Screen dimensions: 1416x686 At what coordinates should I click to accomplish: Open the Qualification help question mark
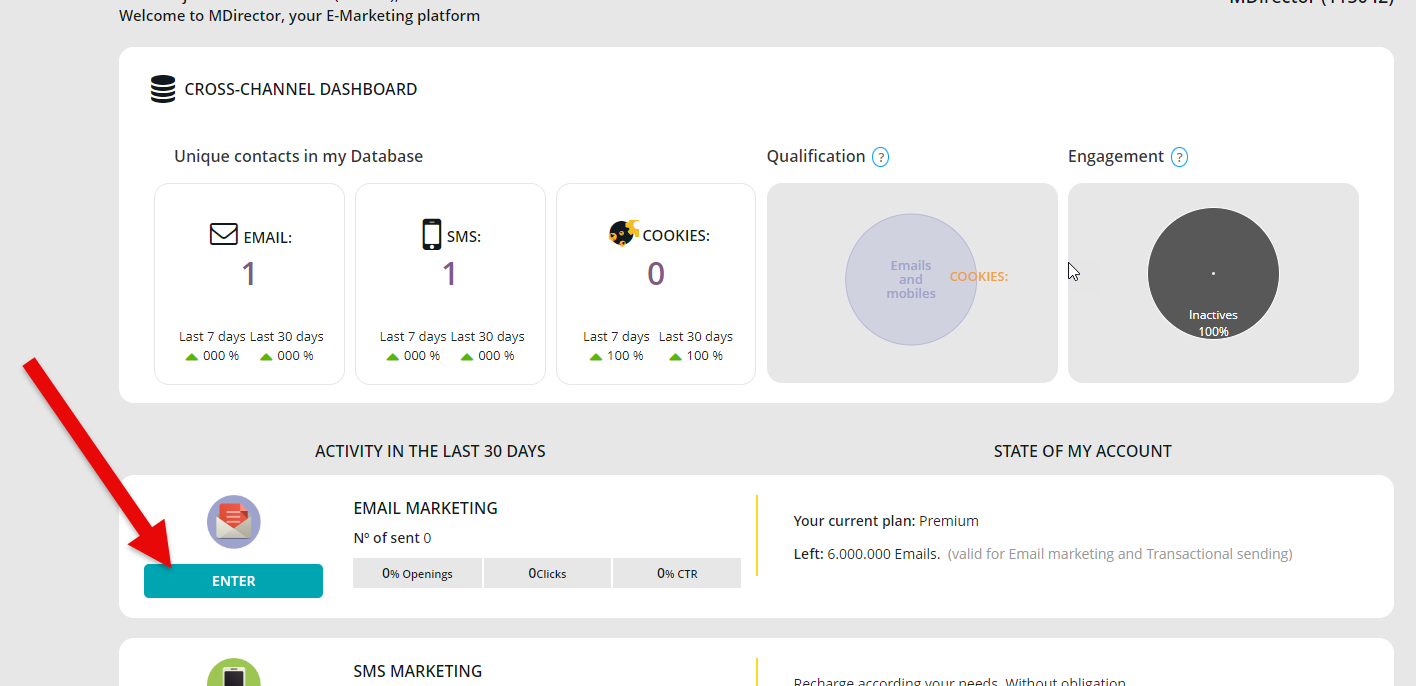880,157
